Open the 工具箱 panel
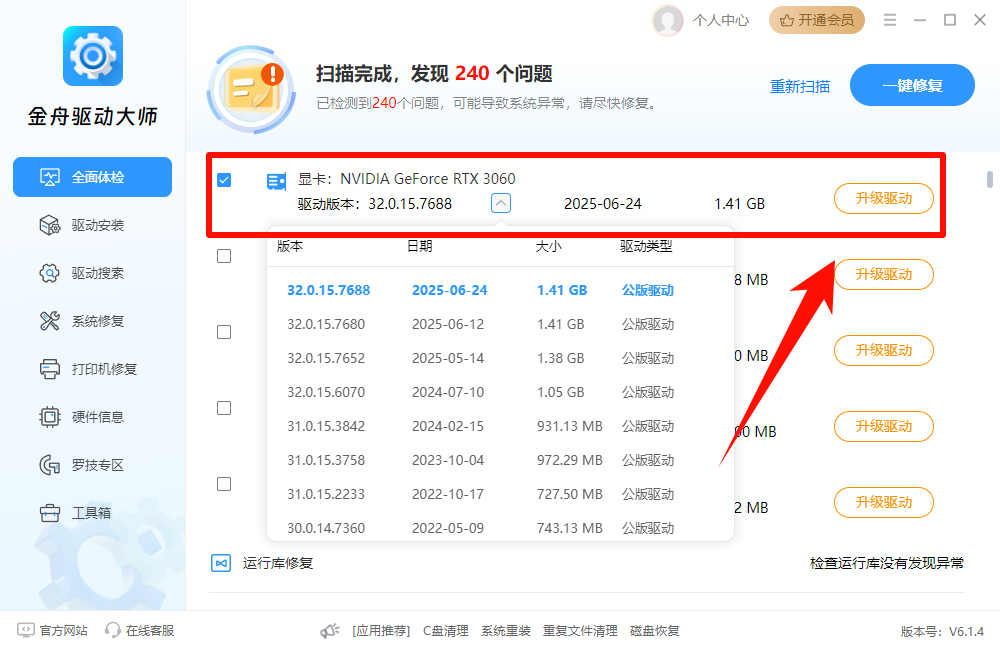1000x650 pixels. pyautogui.click(x=92, y=512)
